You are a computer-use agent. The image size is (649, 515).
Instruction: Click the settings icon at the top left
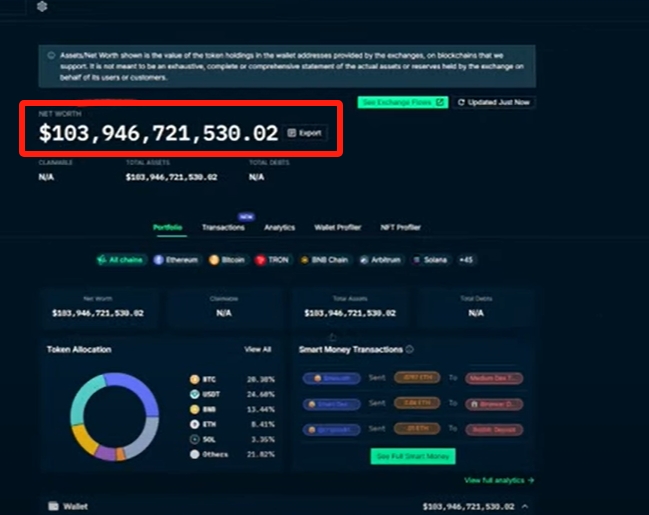(41, 6)
